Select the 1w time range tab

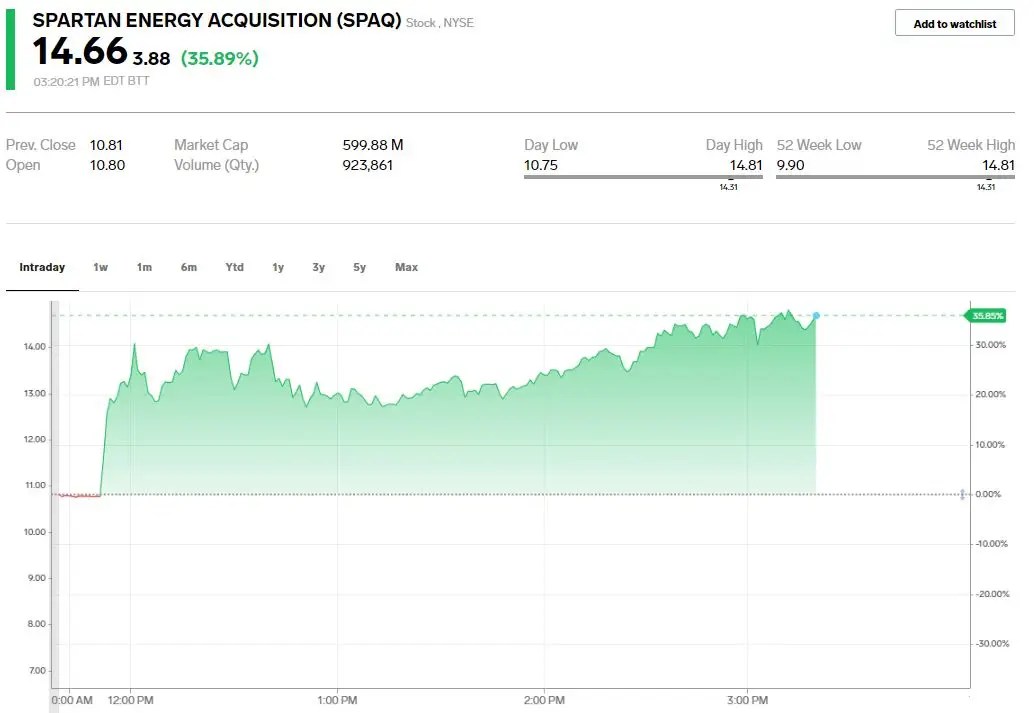point(100,267)
